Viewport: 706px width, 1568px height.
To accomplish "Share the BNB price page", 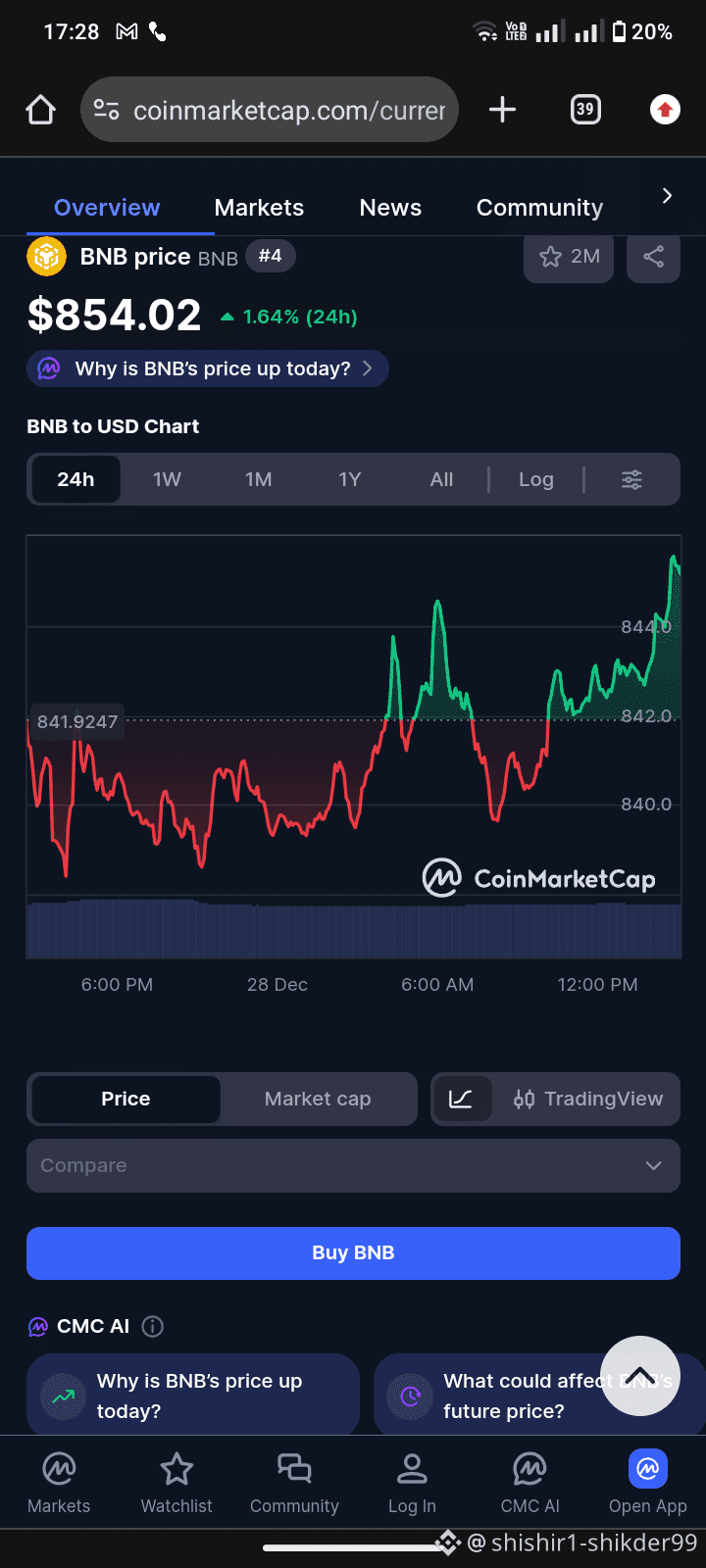I will click(653, 258).
